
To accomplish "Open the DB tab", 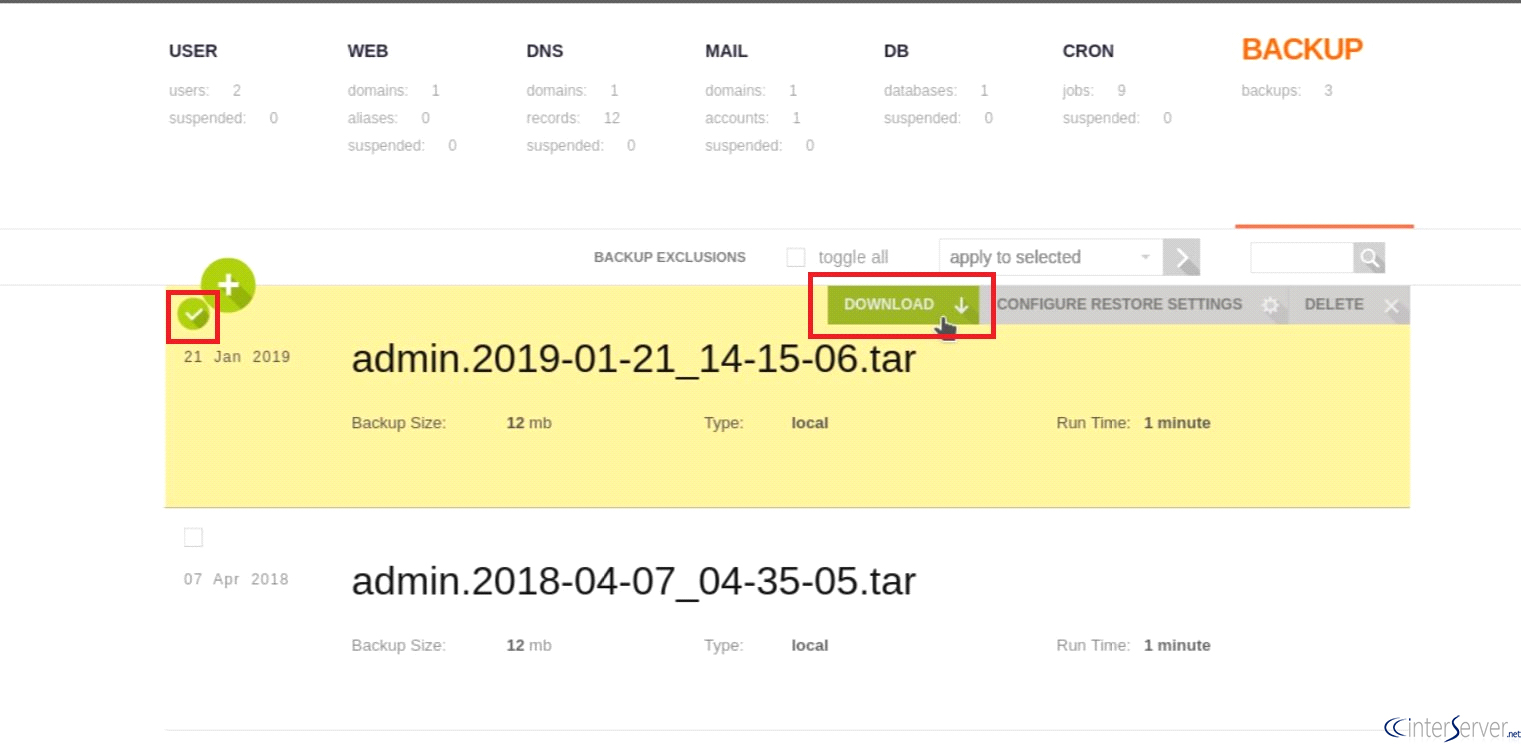I will point(896,51).
